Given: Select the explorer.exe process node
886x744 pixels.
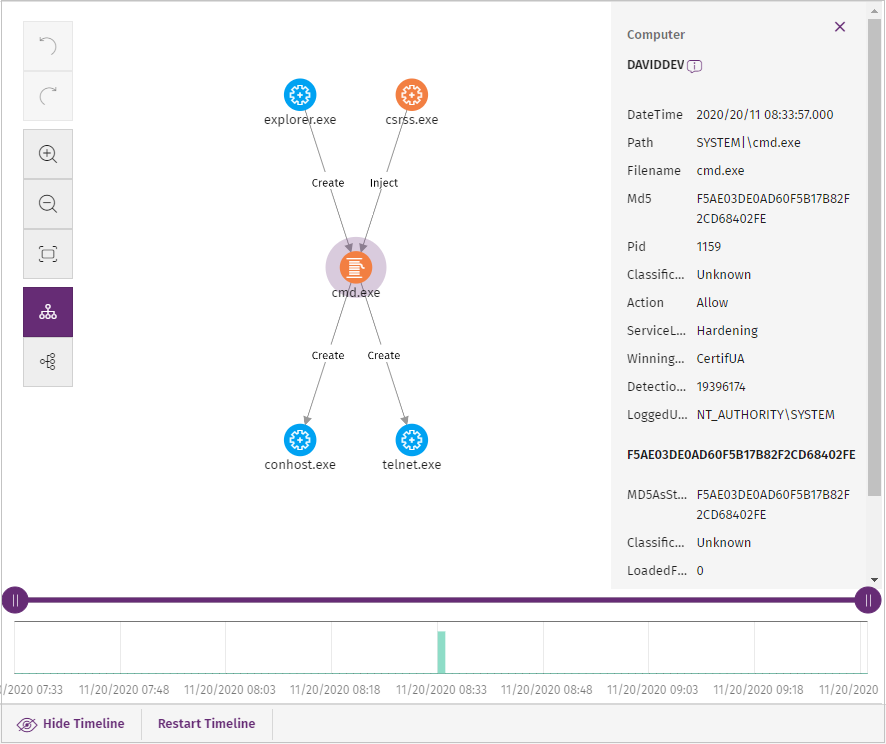Looking at the screenshot, I should (300, 95).
